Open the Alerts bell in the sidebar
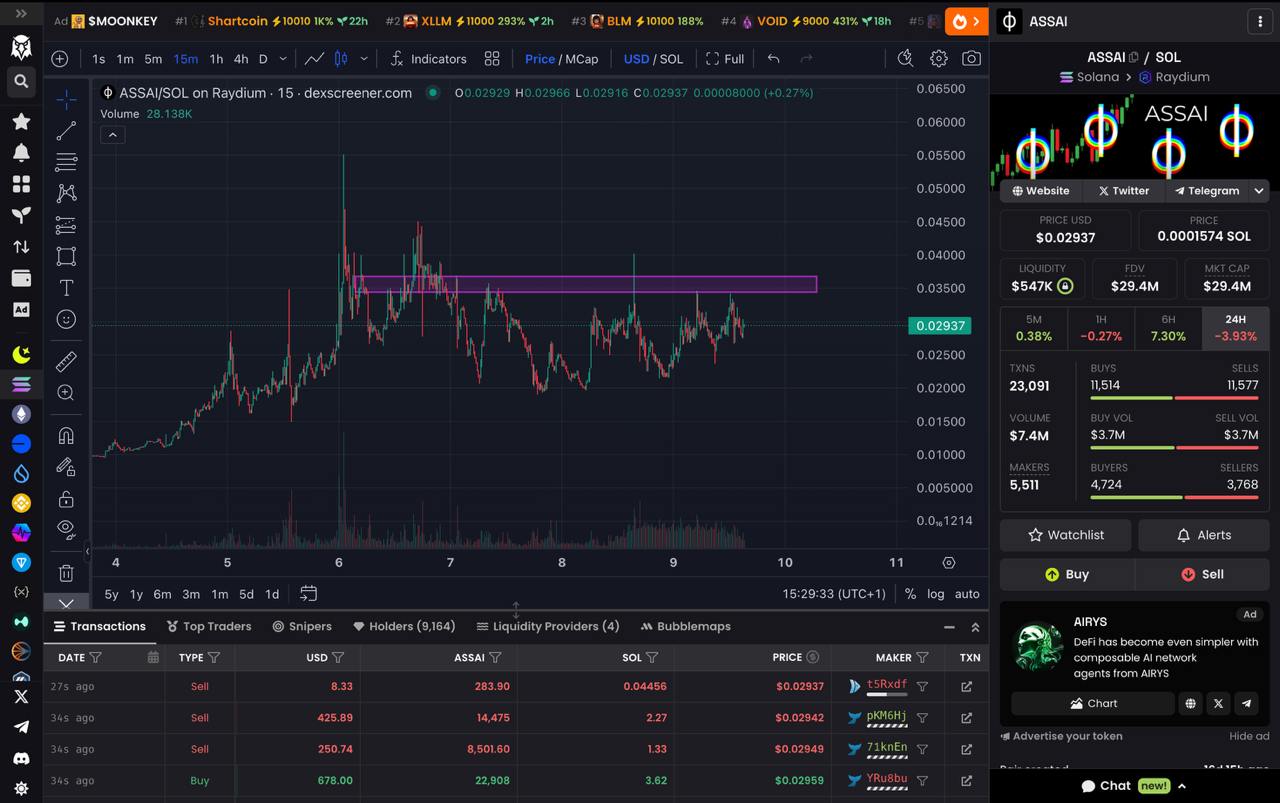1280x803 pixels. click(21, 153)
